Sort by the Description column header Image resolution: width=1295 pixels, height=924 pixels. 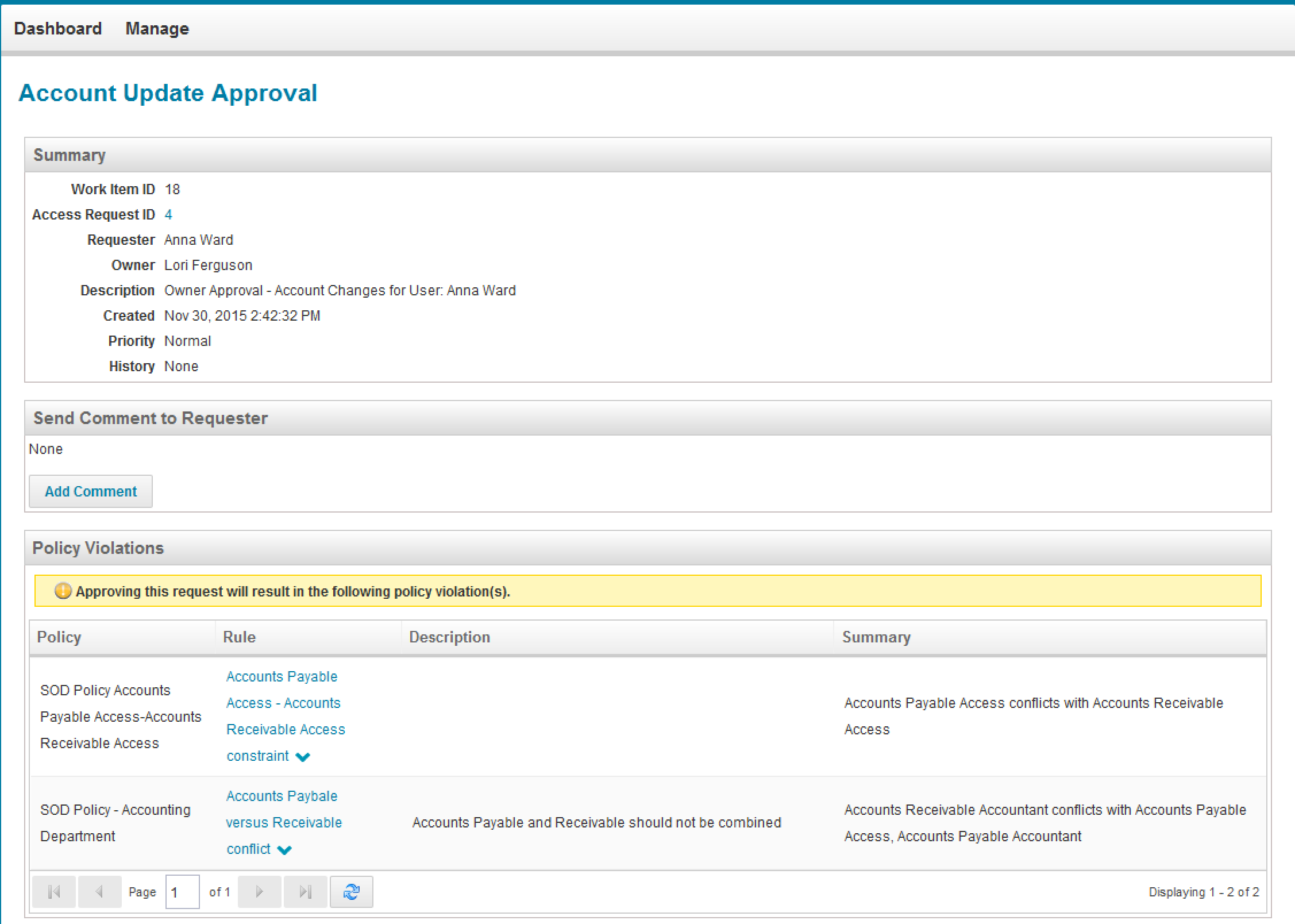click(618, 637)
